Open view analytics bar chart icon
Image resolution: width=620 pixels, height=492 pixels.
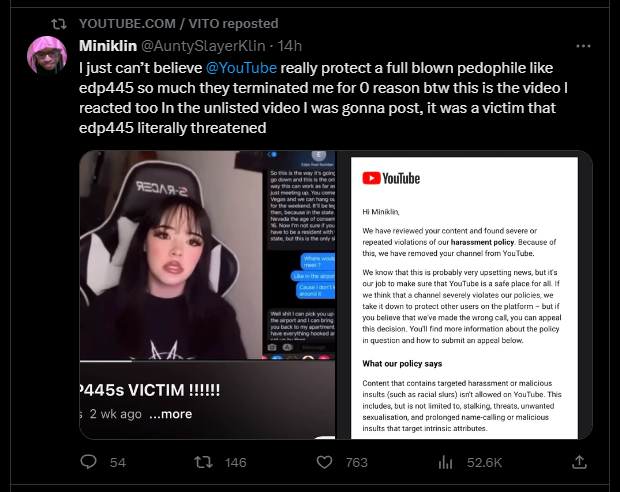pos(445,462)
